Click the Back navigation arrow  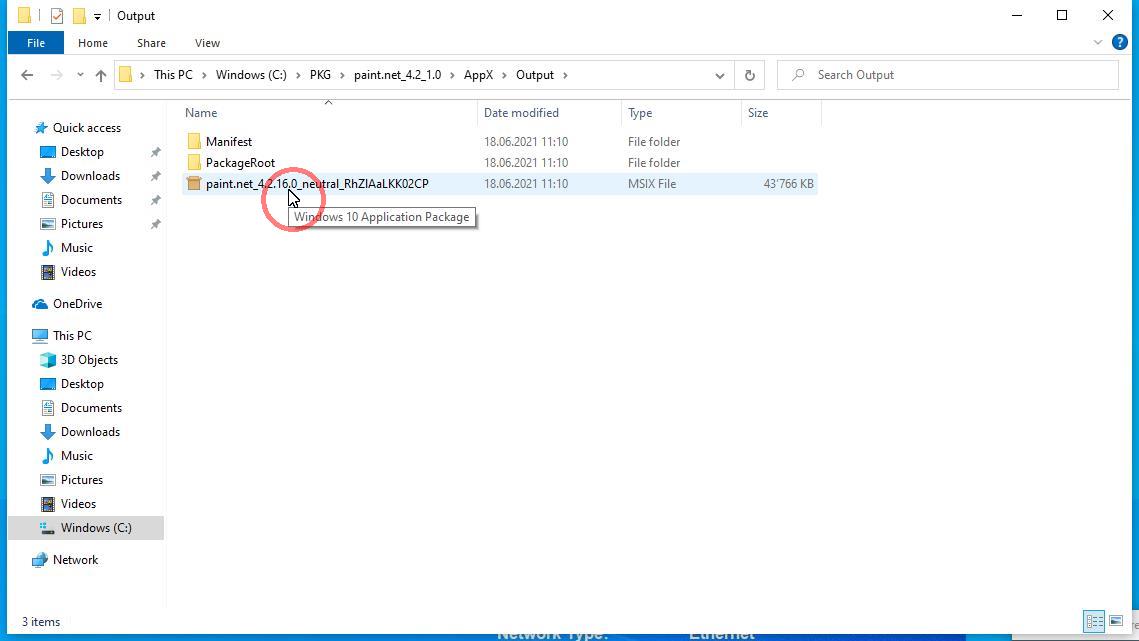point(27,75)
